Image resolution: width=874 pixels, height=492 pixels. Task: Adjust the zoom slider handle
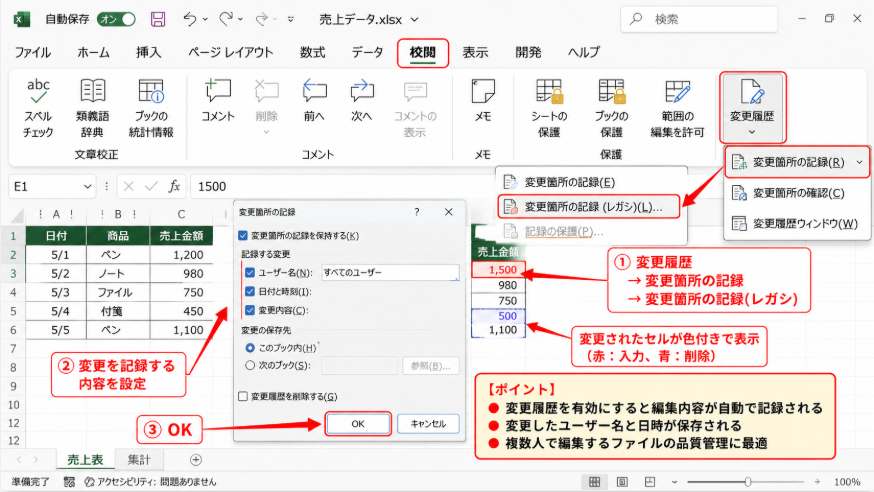[747, 482]
